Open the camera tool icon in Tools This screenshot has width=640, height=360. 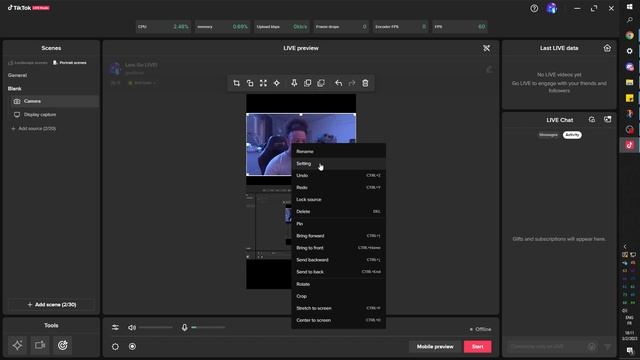40,345
